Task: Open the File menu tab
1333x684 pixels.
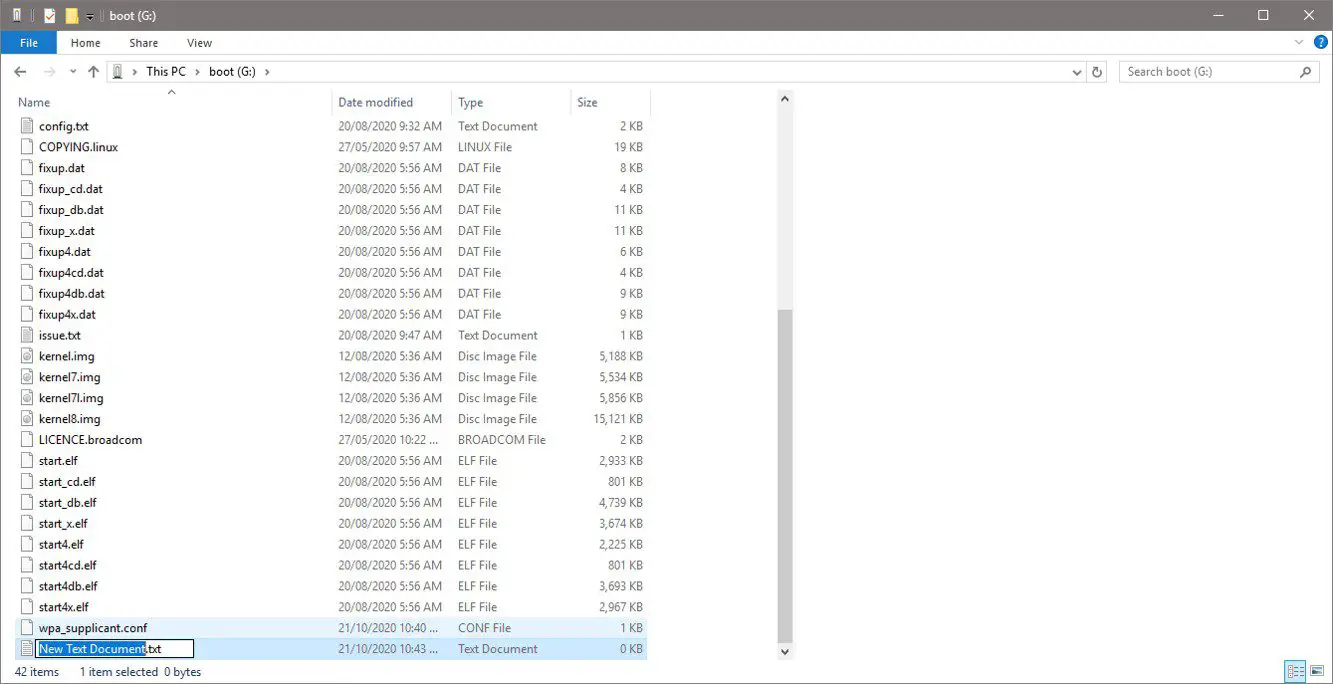Action: point(29,43)
